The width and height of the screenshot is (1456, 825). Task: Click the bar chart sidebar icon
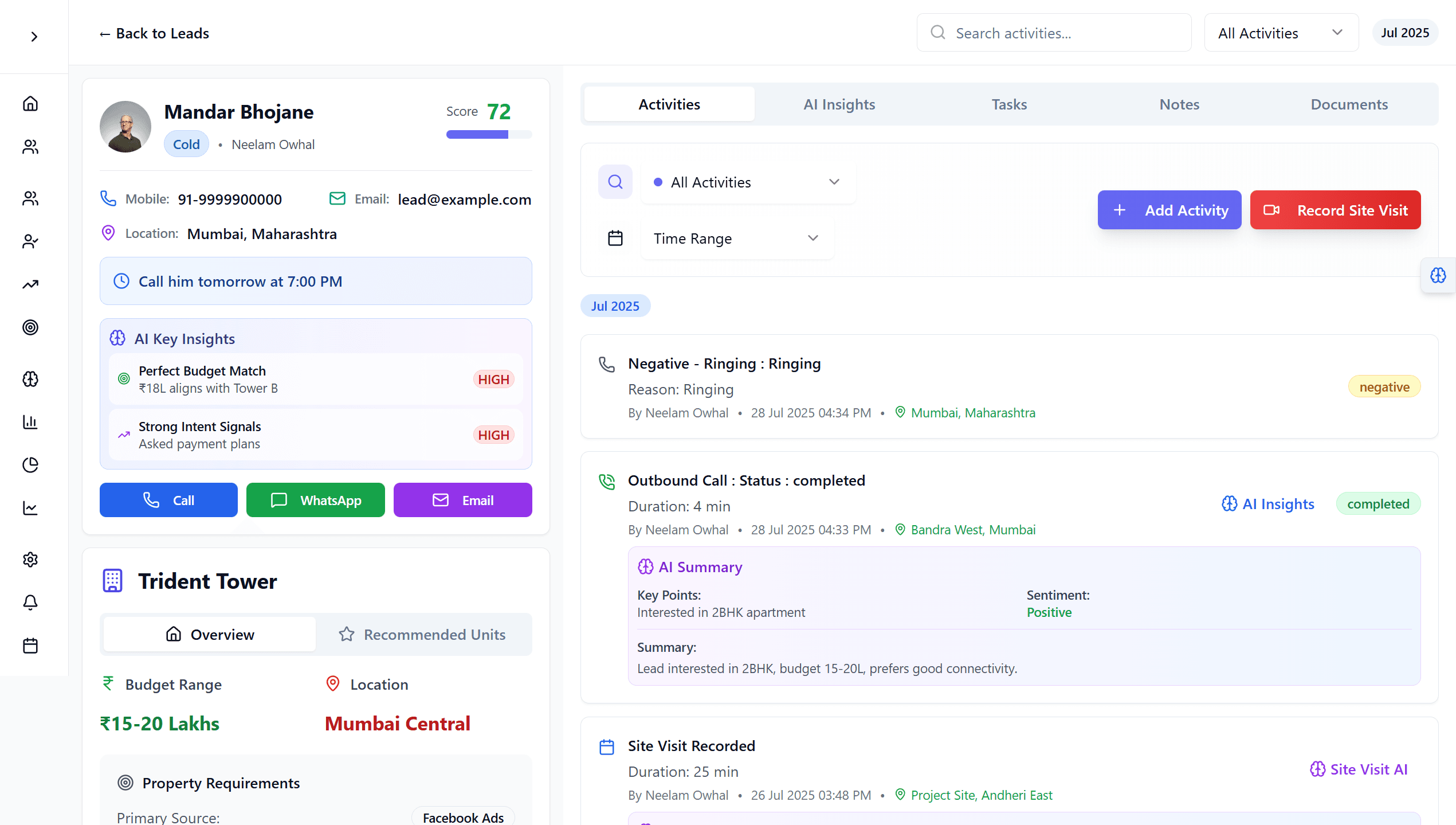(30, 422)
